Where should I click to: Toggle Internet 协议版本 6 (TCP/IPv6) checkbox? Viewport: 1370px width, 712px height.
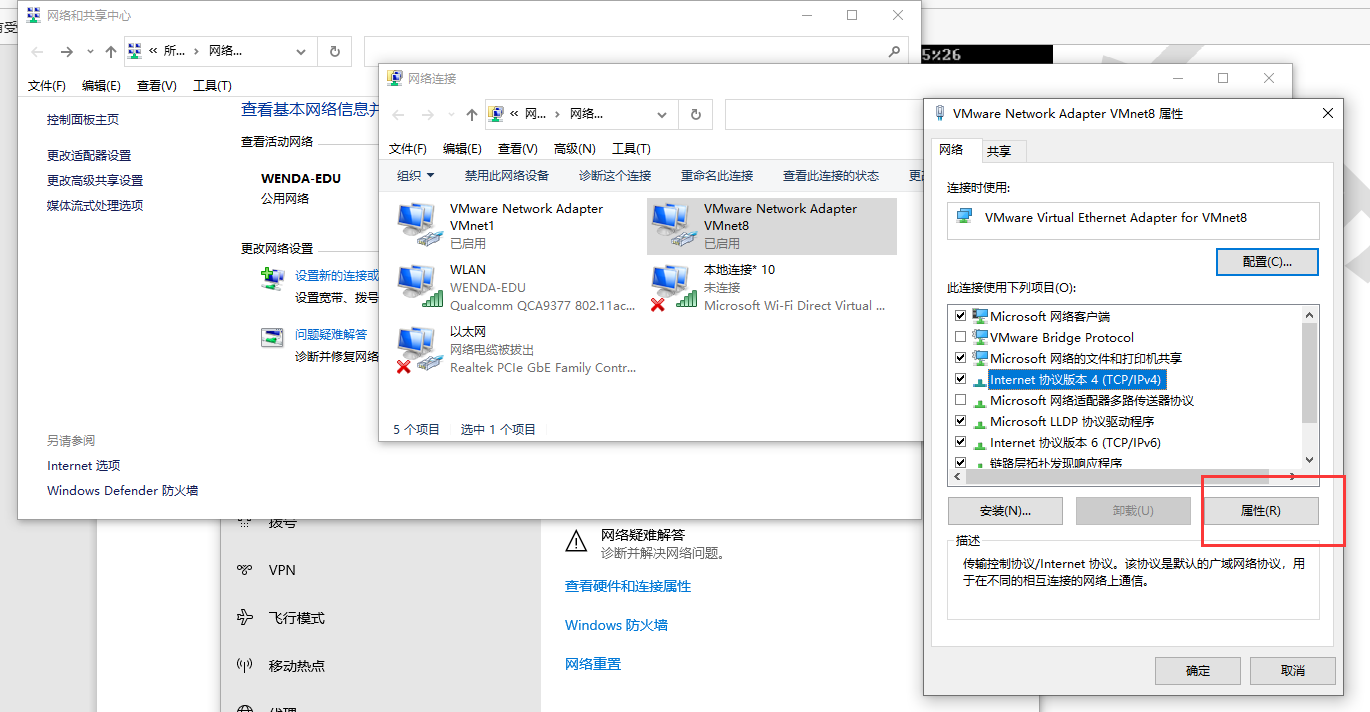(x=961, y=442)
